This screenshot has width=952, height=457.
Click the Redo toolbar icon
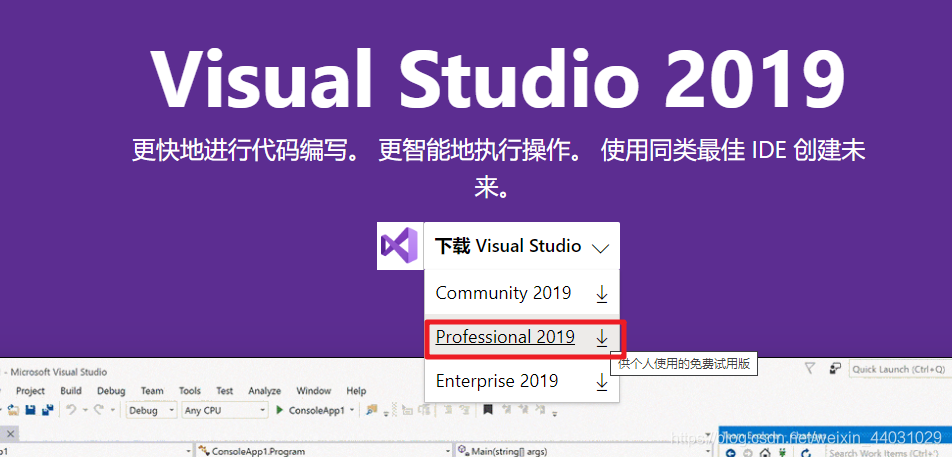point(98,410)
